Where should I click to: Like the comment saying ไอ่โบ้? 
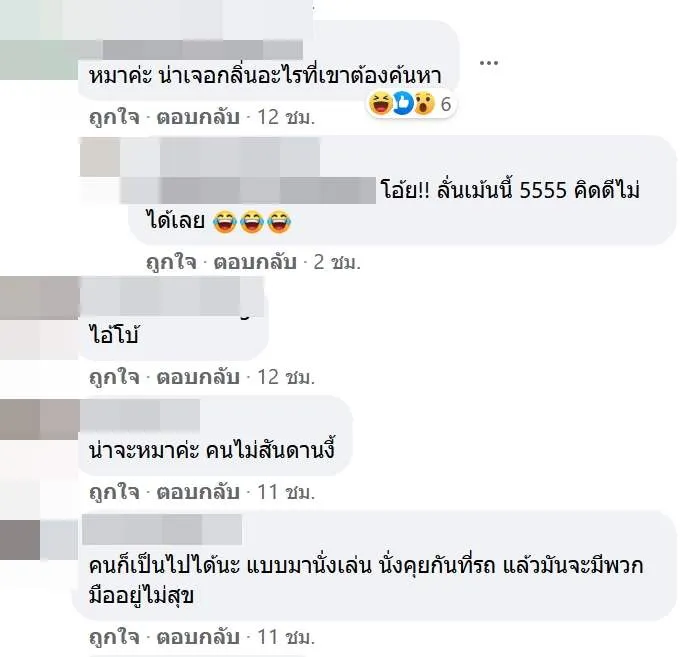pos(114,377)
